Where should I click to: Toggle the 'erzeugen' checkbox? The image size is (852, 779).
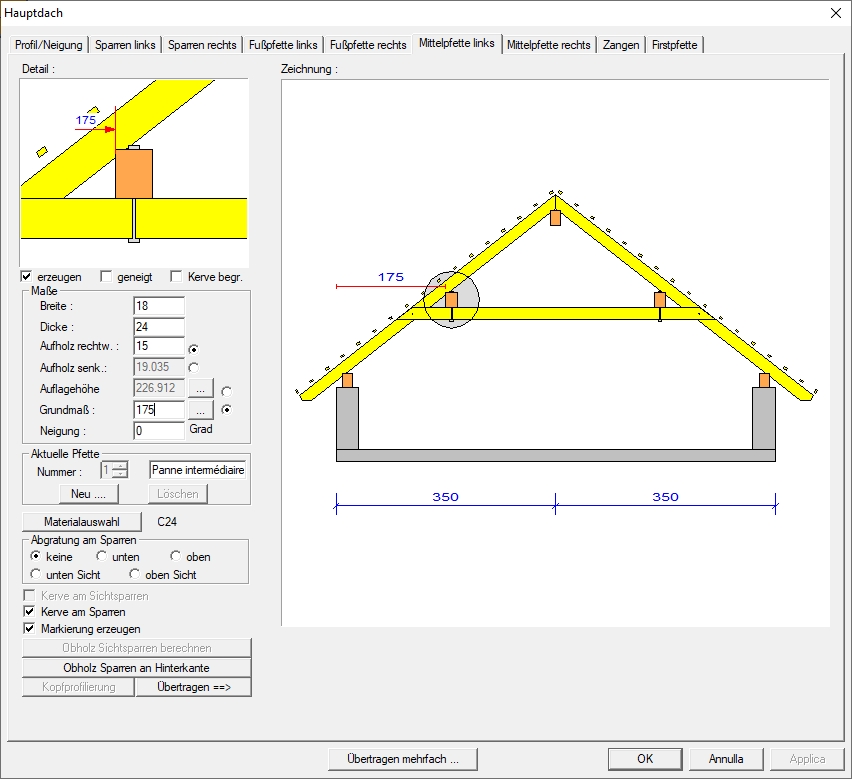27,277
